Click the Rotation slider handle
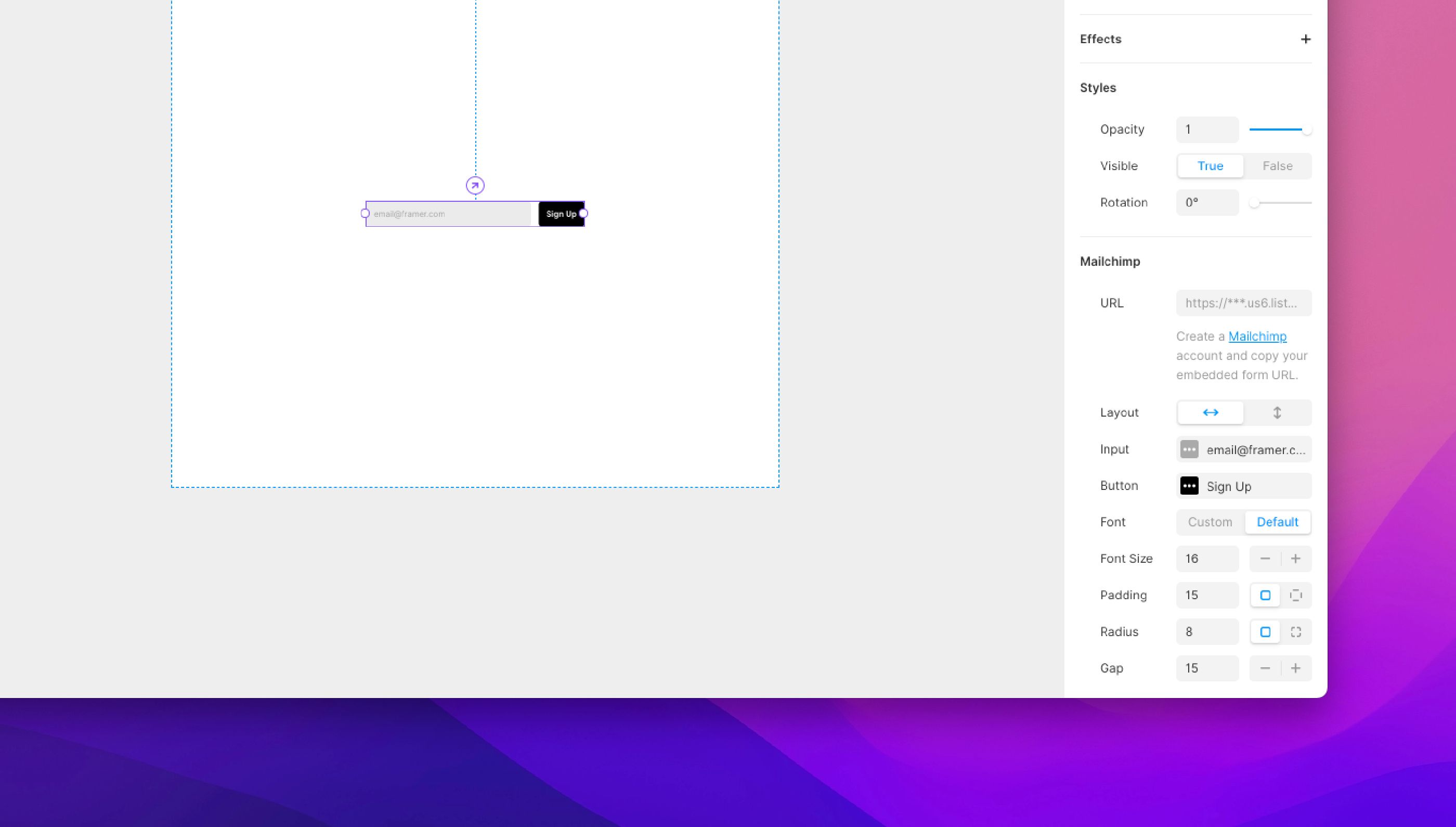1456x827 pixels. pos(1254,203)
